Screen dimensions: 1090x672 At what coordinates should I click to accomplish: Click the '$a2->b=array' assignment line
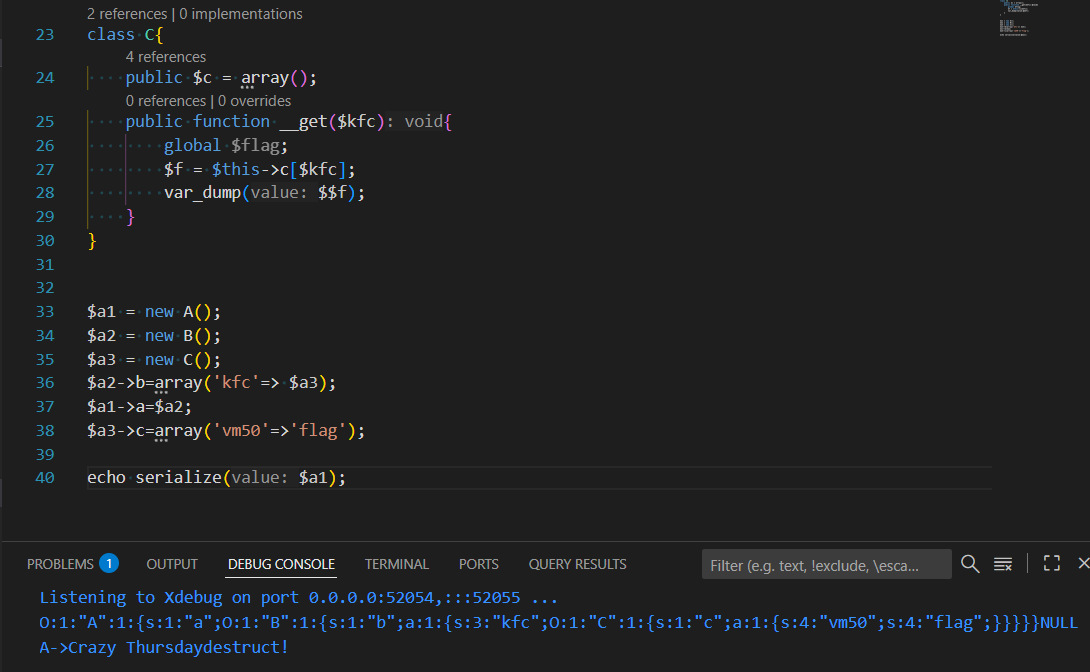tap(211, 383)
